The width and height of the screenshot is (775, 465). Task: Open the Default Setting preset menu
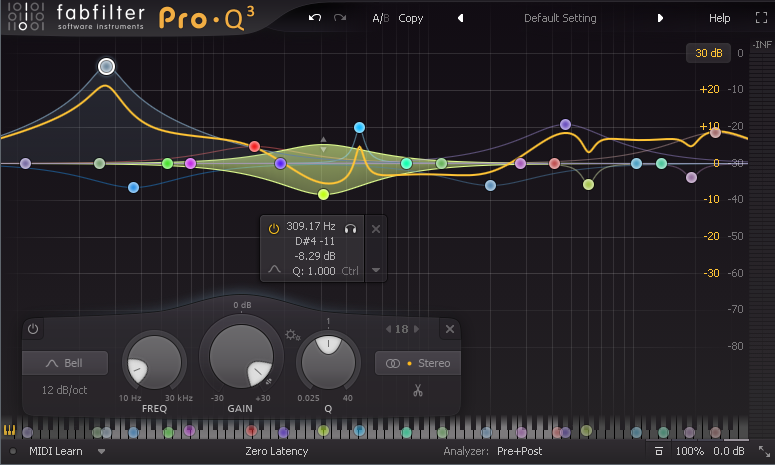[560, 18]
